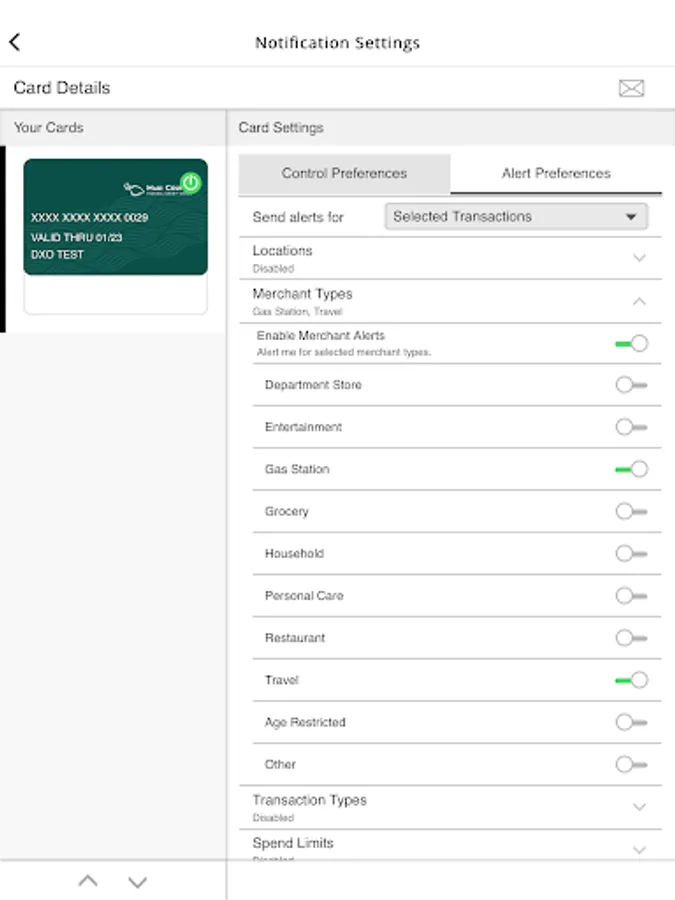Go back using the top-left arrow
675x900 pixels.
click(15, 42)
